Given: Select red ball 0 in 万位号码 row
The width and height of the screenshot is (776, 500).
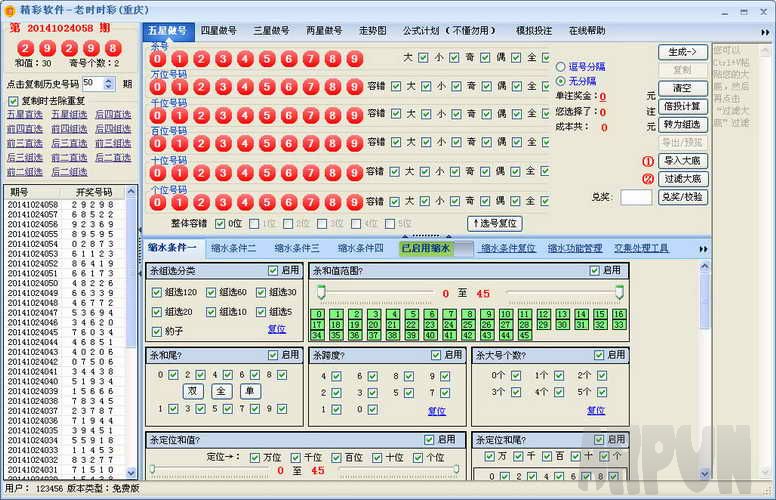Looking at the screenshot, I should [x=157, y=87].
